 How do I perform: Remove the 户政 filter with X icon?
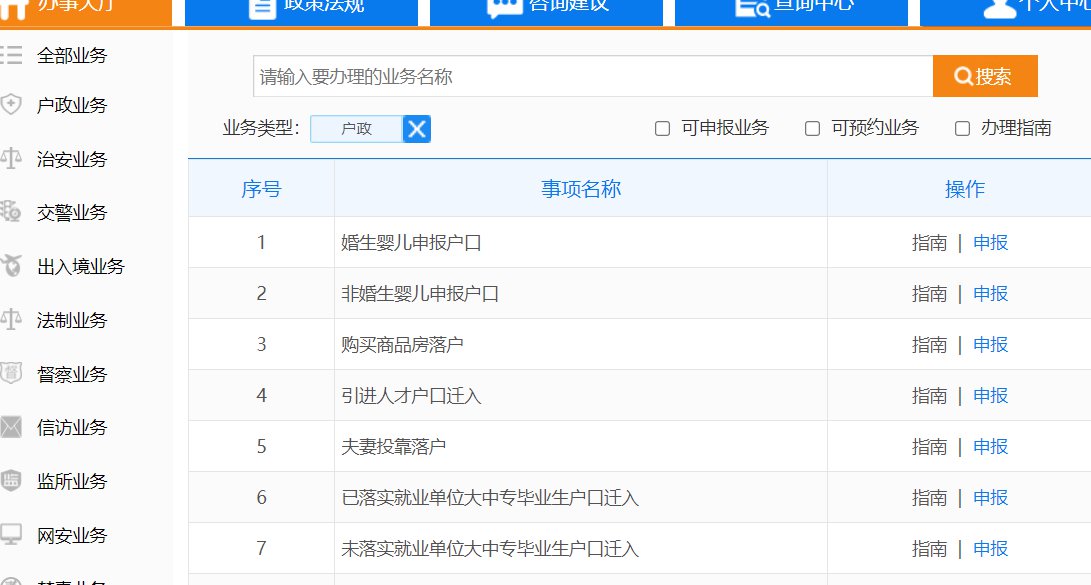coord(417,129)
